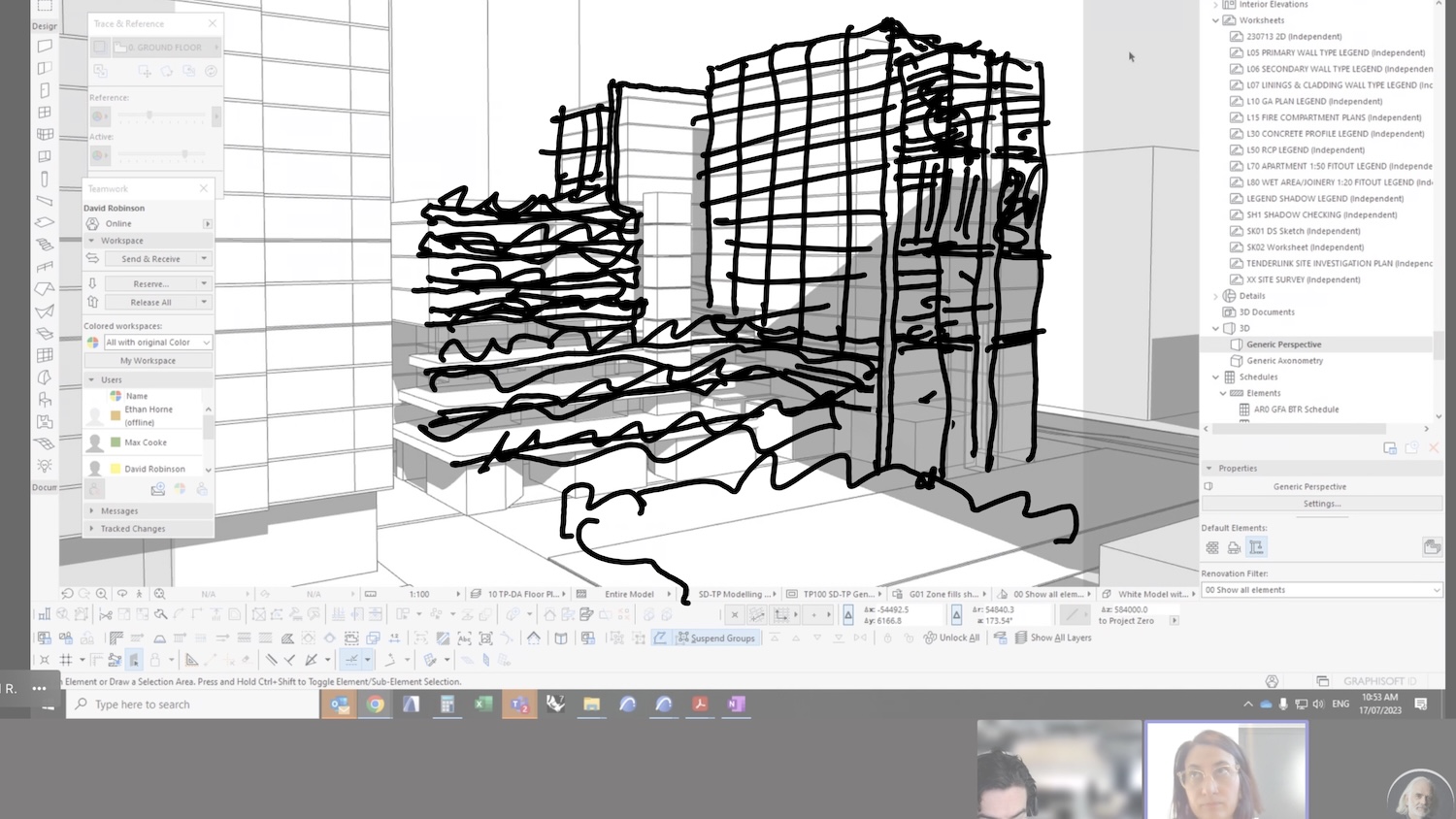Select the Column tool in the toolbox

tap(45, 179)
